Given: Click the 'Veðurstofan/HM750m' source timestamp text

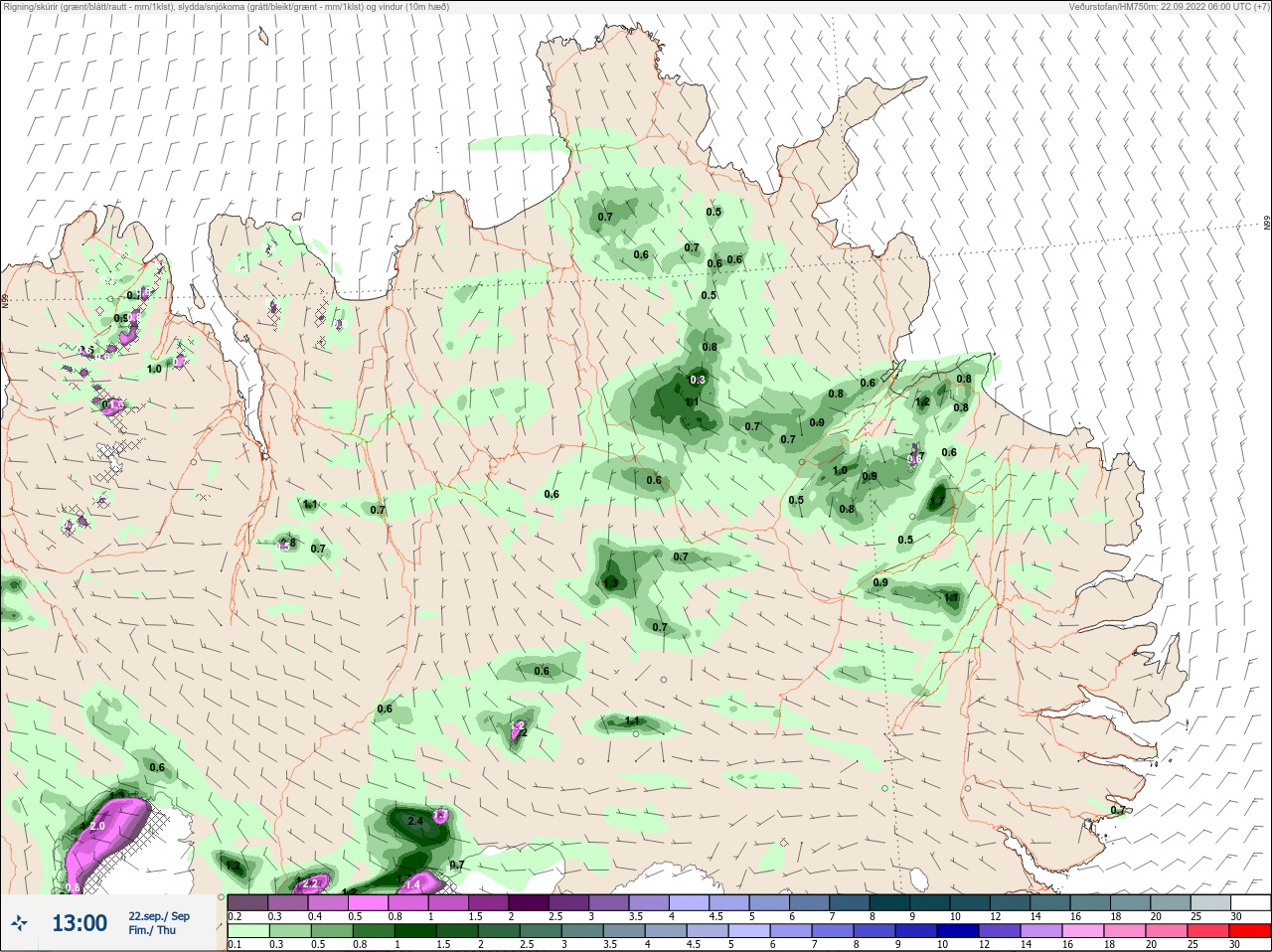Looking at the screenshot, I should coord(1169,6).
